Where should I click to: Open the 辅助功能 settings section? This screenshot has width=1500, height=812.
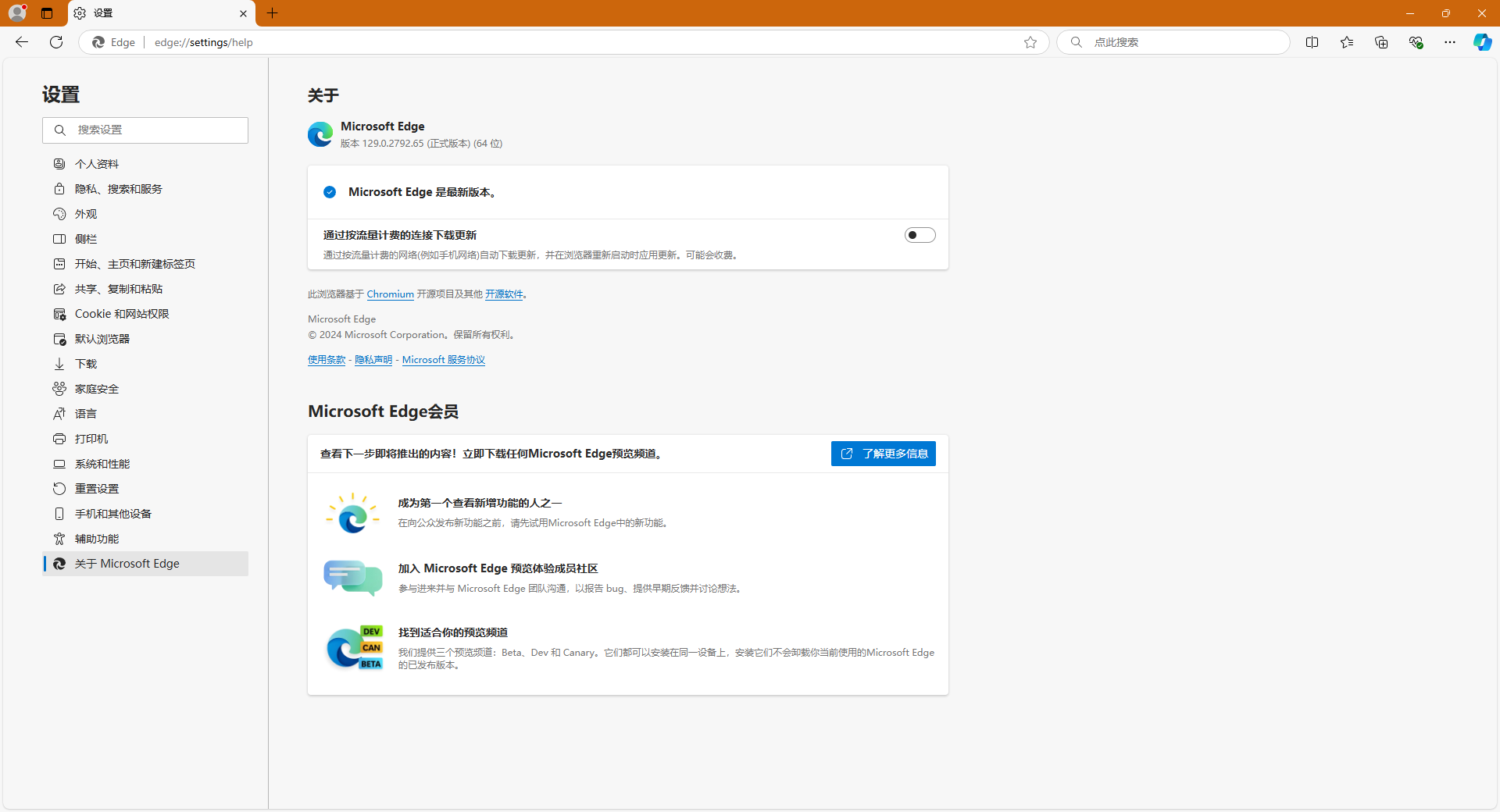pos(145,539)
